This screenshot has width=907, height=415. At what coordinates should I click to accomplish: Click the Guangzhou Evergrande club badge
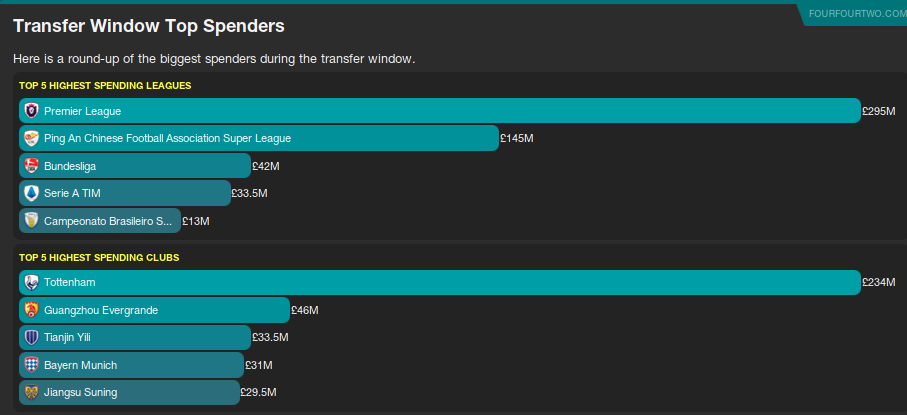(31, 310)
